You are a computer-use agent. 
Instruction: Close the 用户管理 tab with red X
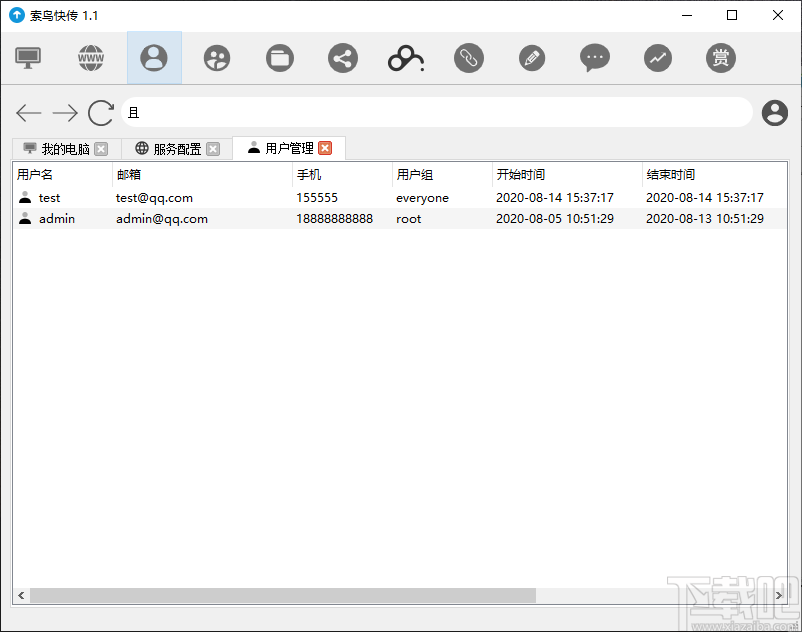[325, 148]
